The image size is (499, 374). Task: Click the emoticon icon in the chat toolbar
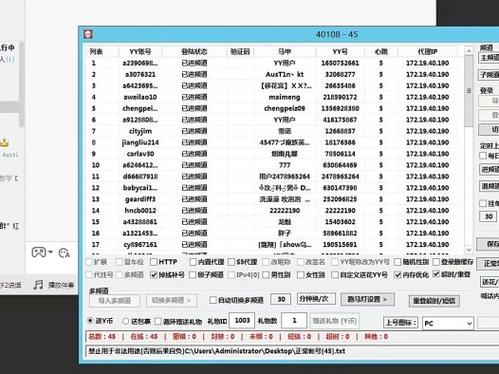click(x=64, y=253)
